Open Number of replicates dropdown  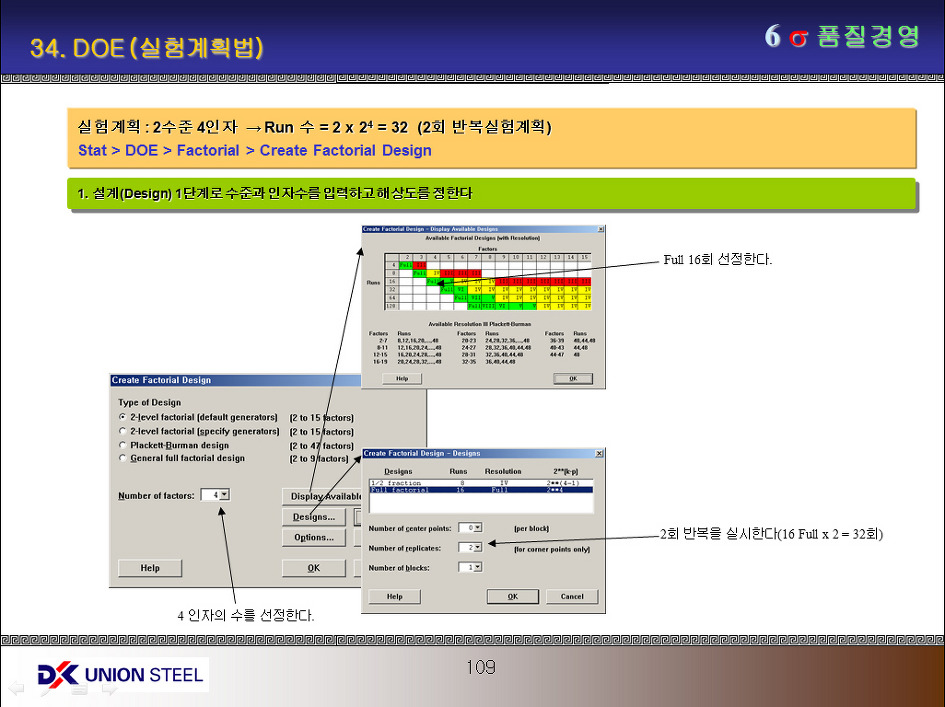pos(478,548)
